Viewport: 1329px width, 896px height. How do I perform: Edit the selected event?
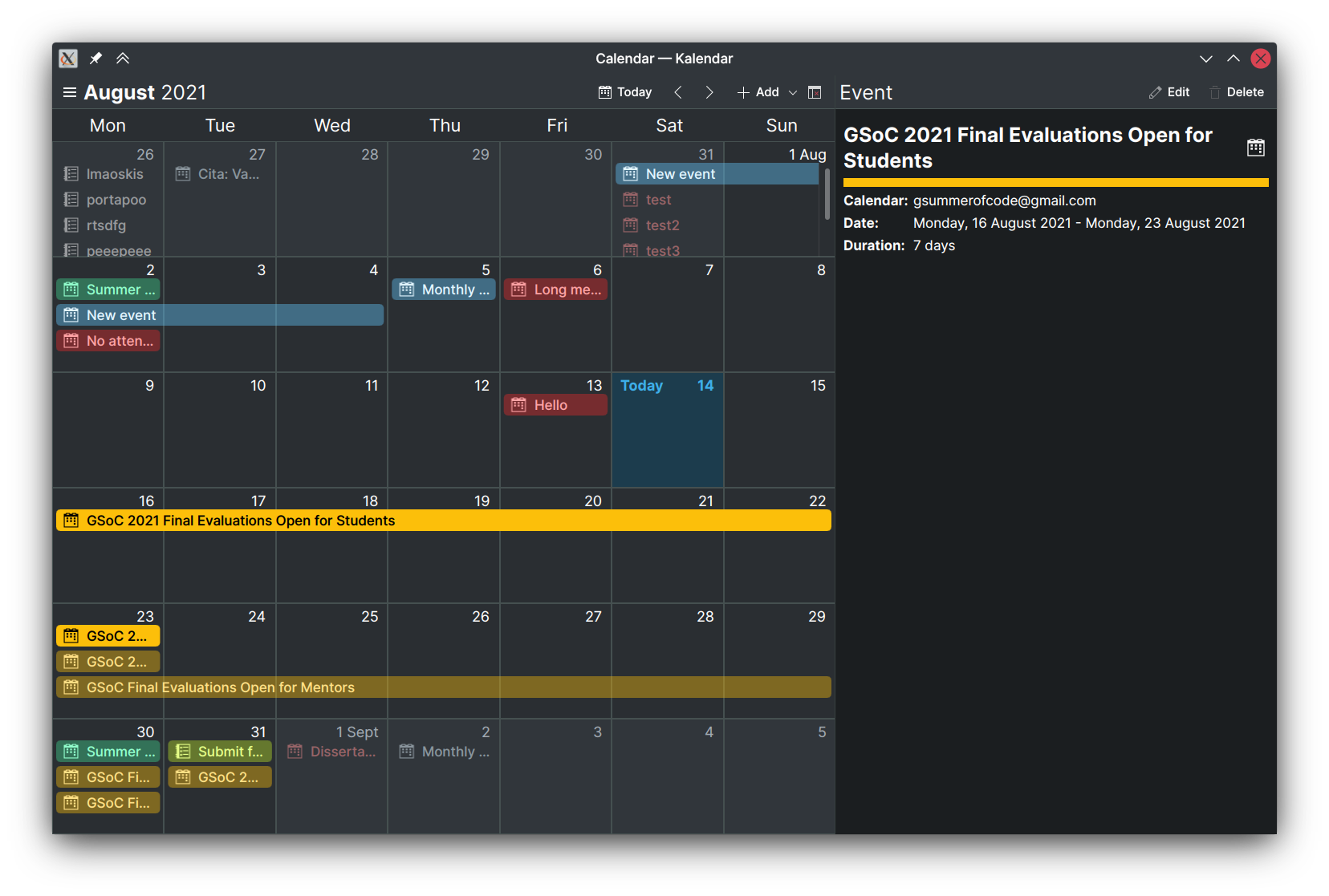tap(1169, 92)
